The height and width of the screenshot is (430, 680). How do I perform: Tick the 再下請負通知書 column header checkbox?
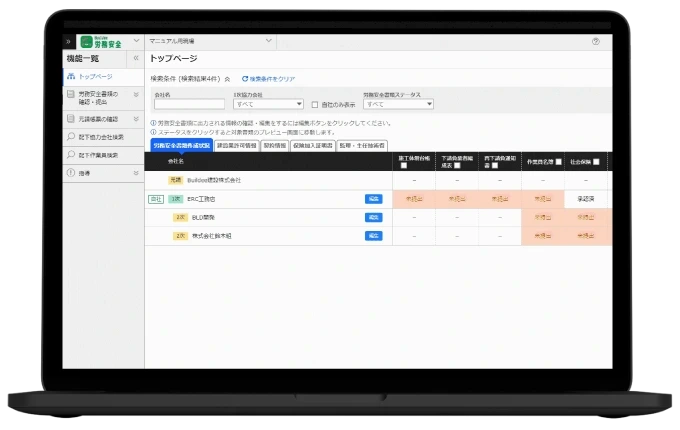(x=495, y=166)
